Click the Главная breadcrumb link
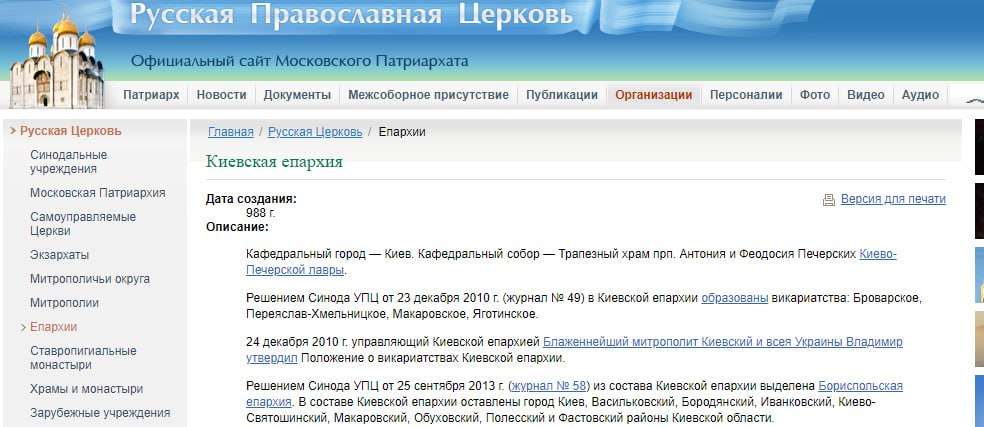 click(x=231, y=132)
